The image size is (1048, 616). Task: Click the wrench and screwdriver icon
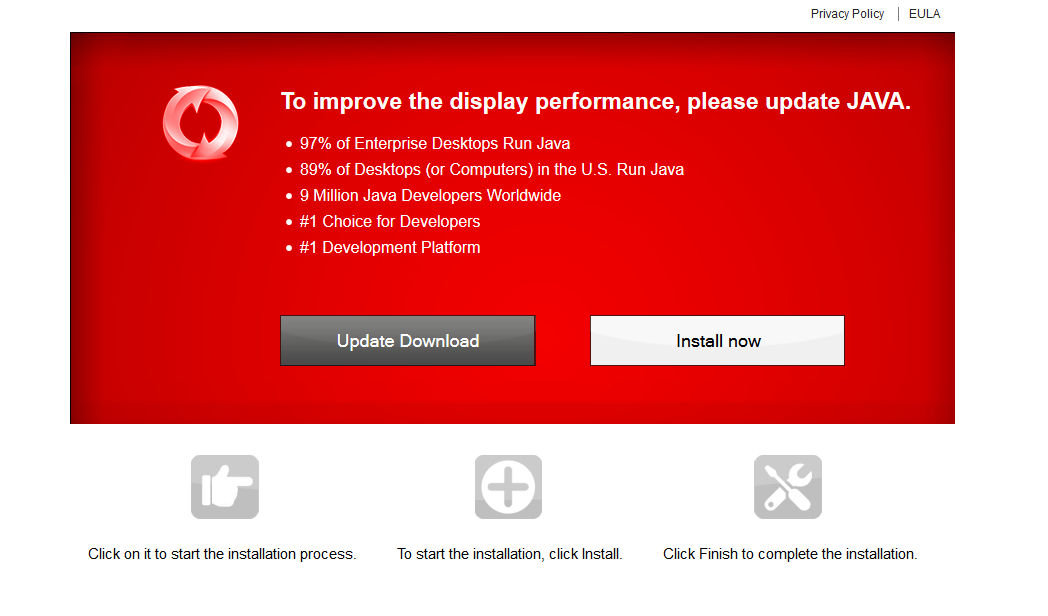[x=787, y=487]
